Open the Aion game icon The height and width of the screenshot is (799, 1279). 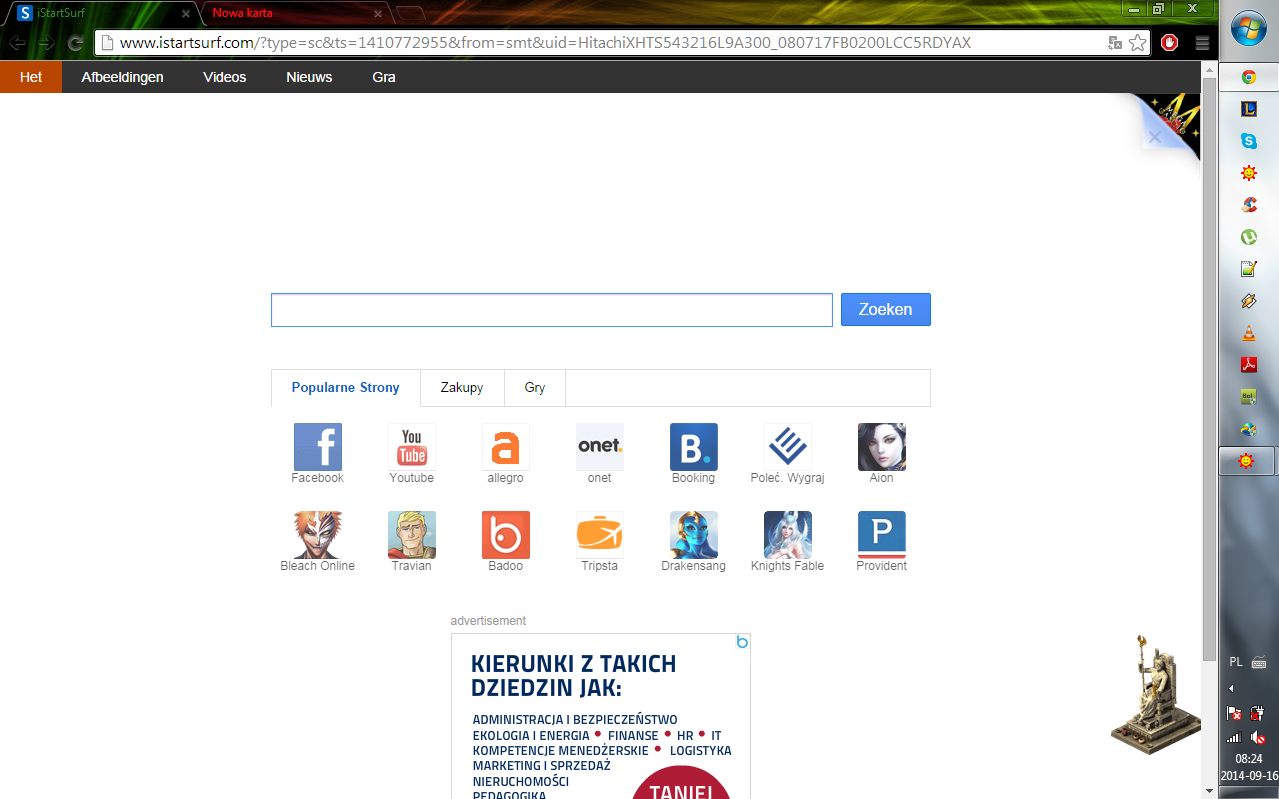(x=882, y=446)
